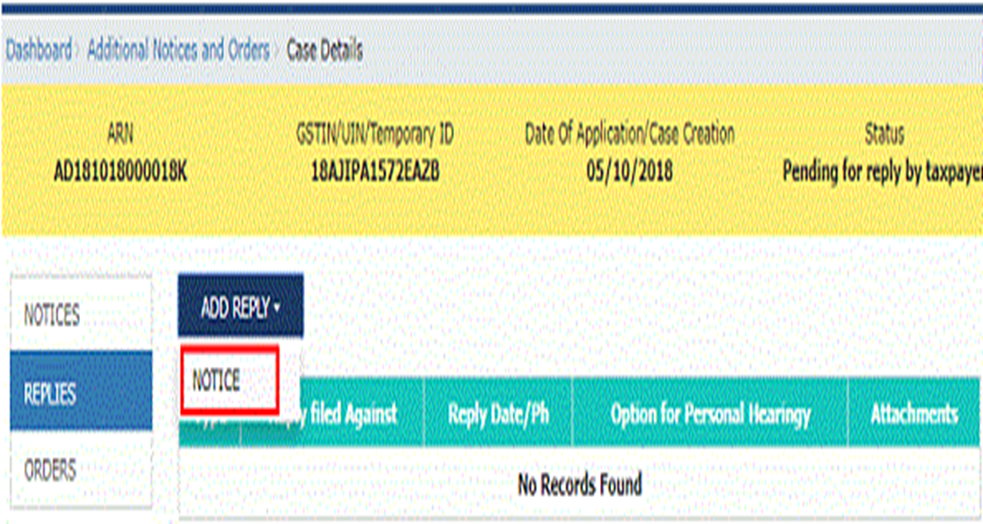Click the No Records Found table row

click(x=579, y=485)
